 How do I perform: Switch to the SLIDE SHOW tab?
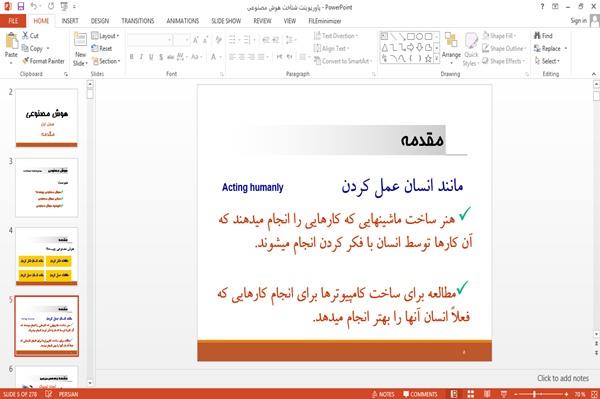(226, 21)
